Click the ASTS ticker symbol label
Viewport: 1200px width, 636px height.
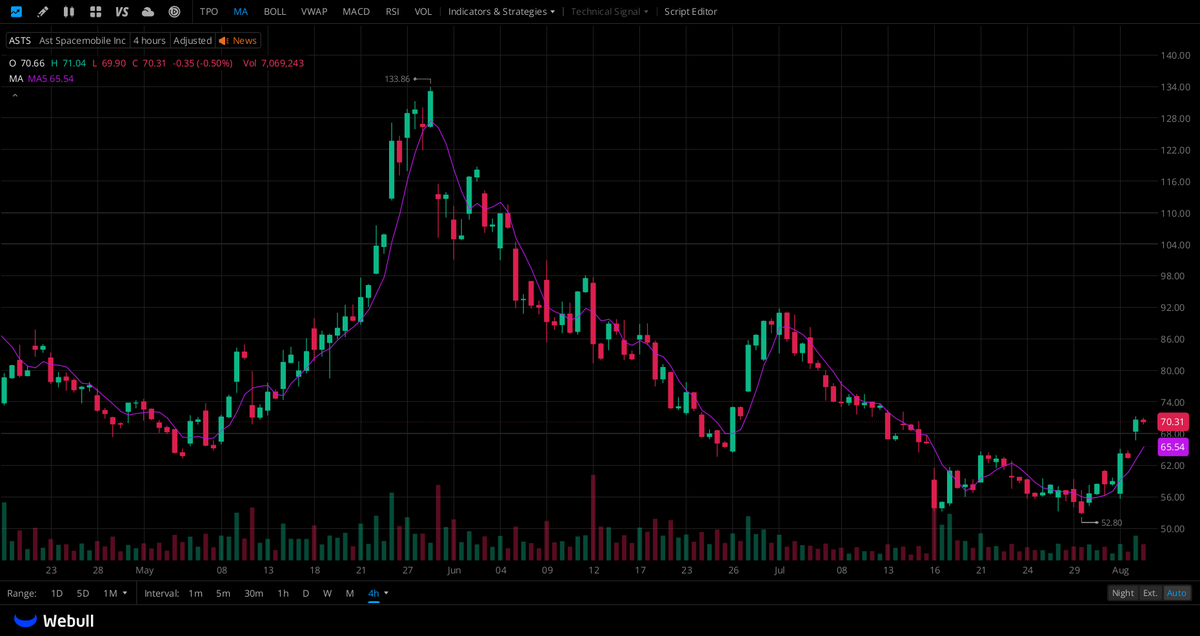(20, 41)
